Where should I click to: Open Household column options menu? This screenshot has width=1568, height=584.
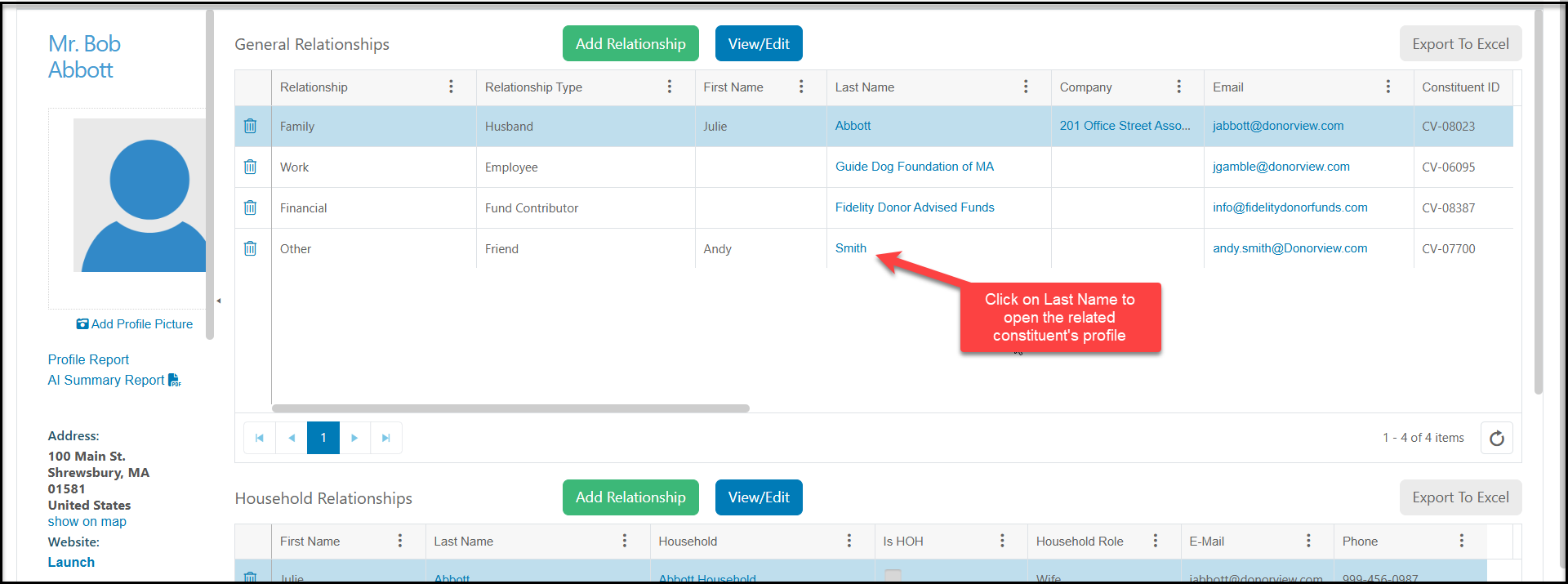pos(849,541)
